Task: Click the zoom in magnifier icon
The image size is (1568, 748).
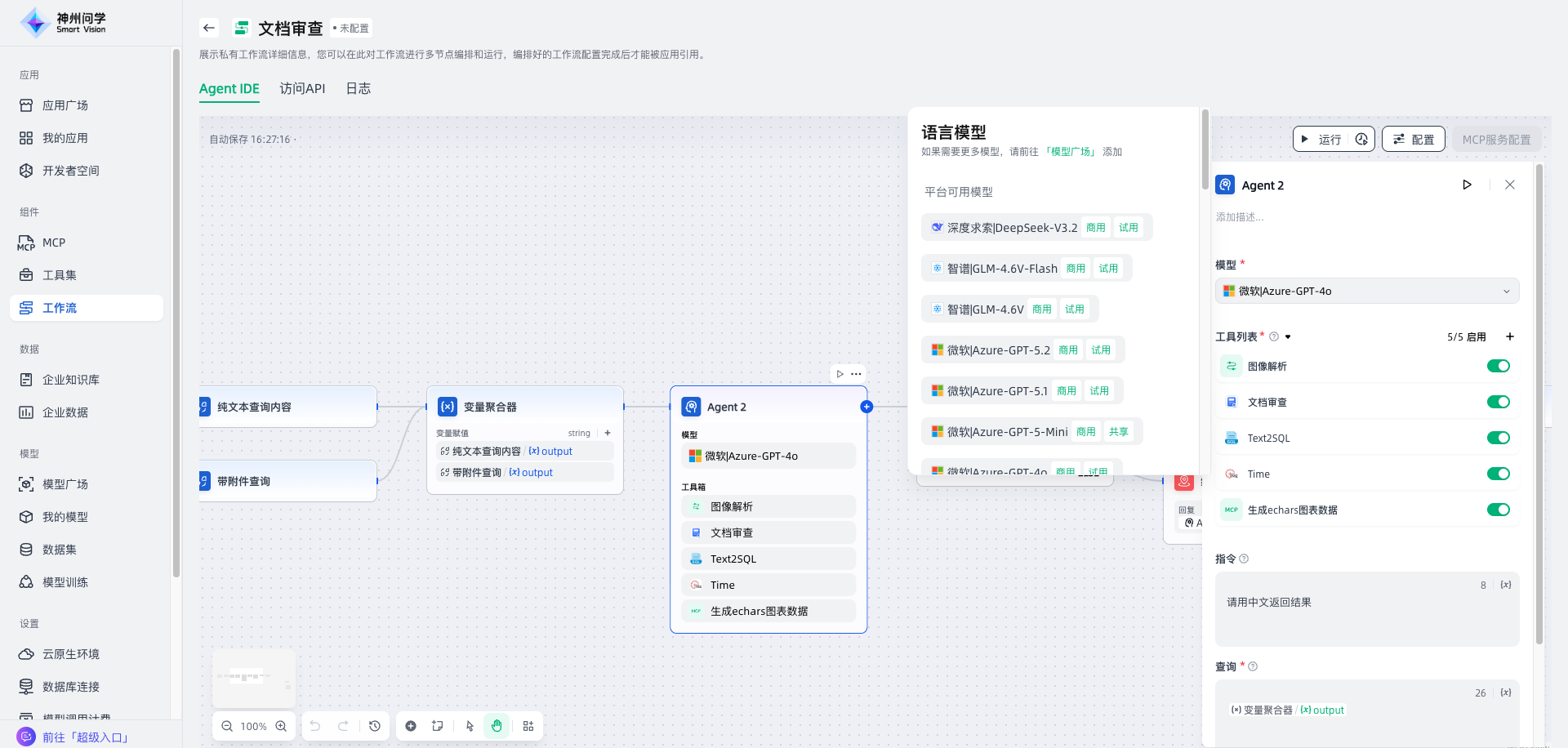Action: tap(281, 726)
